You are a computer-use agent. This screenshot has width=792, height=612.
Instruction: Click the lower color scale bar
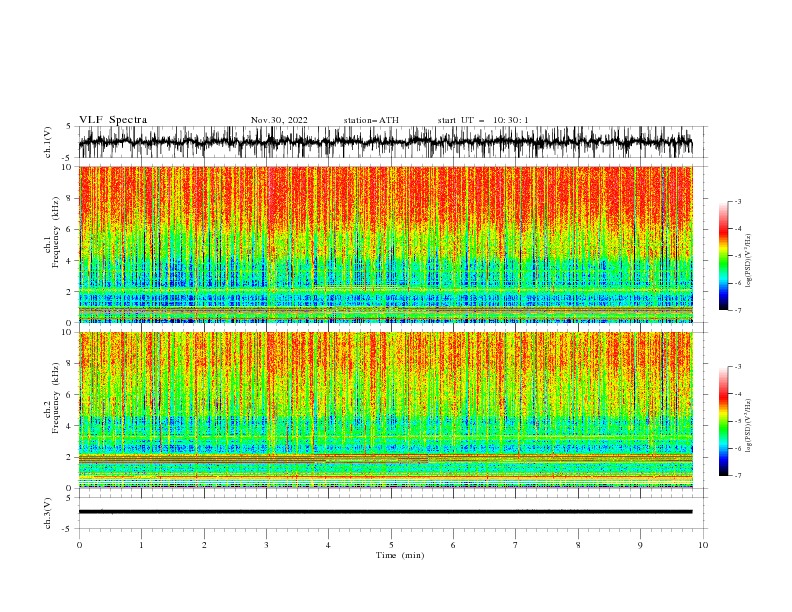click(x=723, y=421)
